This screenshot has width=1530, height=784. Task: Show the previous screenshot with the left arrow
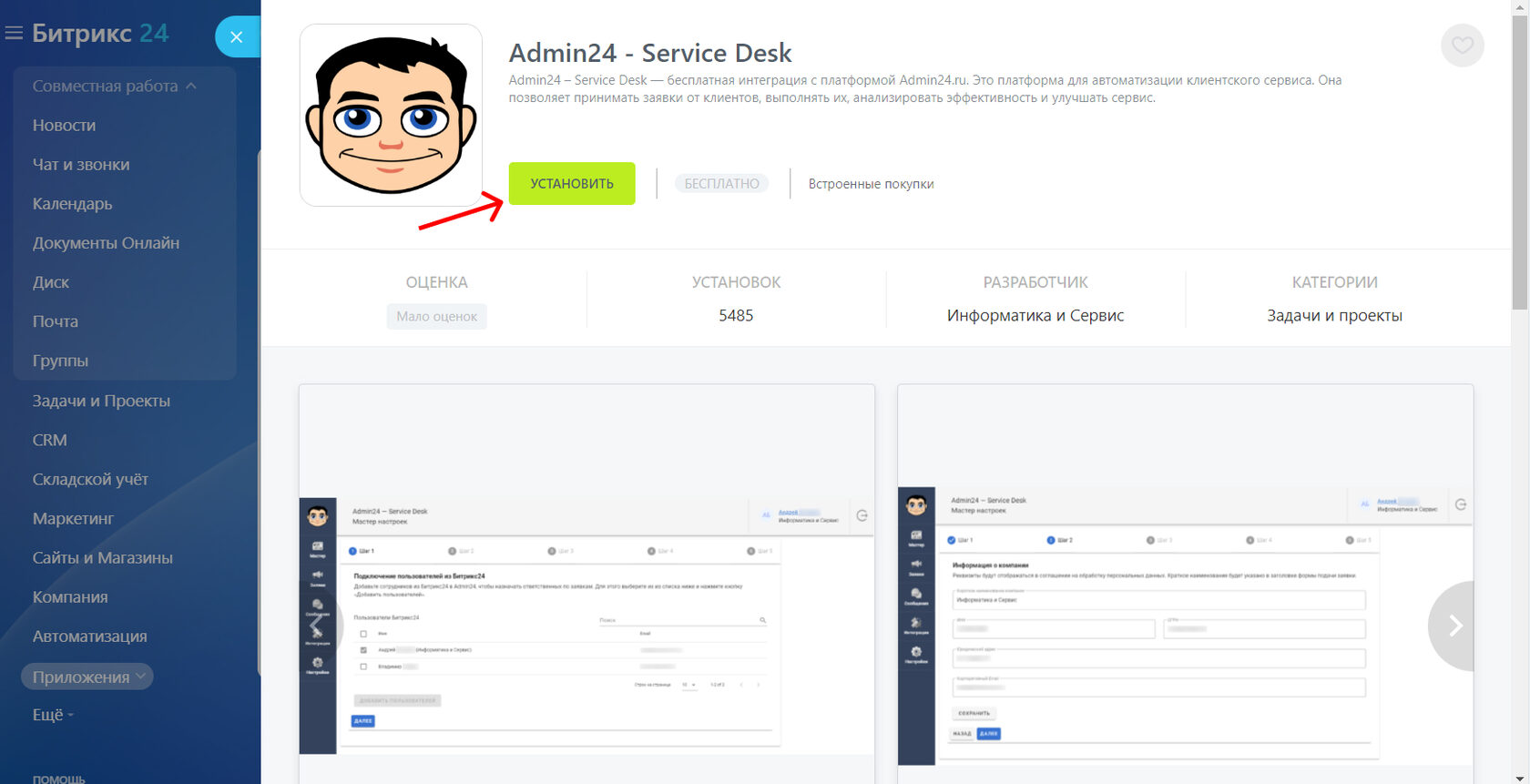point(321,626)
